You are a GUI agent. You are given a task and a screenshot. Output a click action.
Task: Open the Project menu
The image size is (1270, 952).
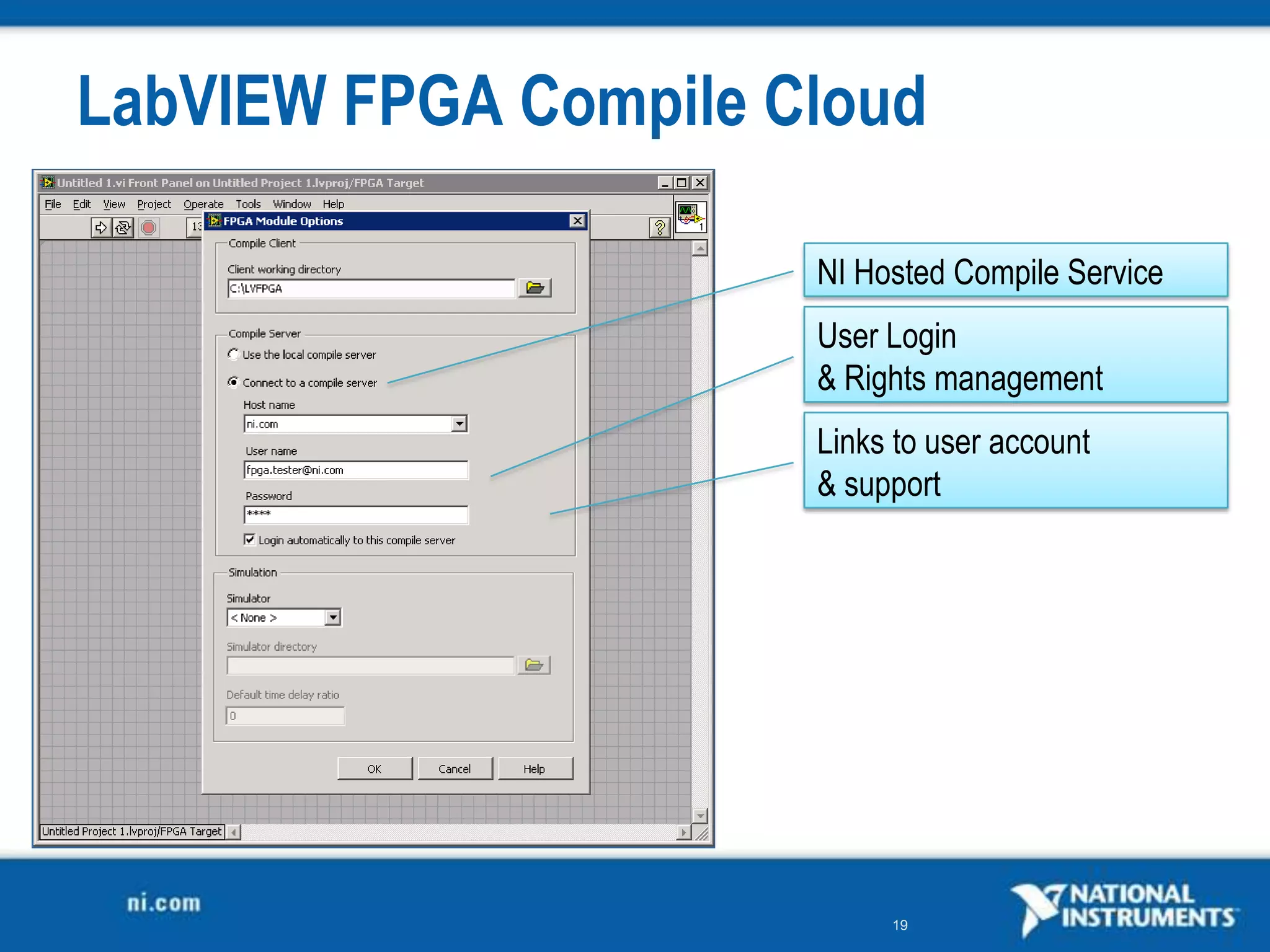point(154,204)
